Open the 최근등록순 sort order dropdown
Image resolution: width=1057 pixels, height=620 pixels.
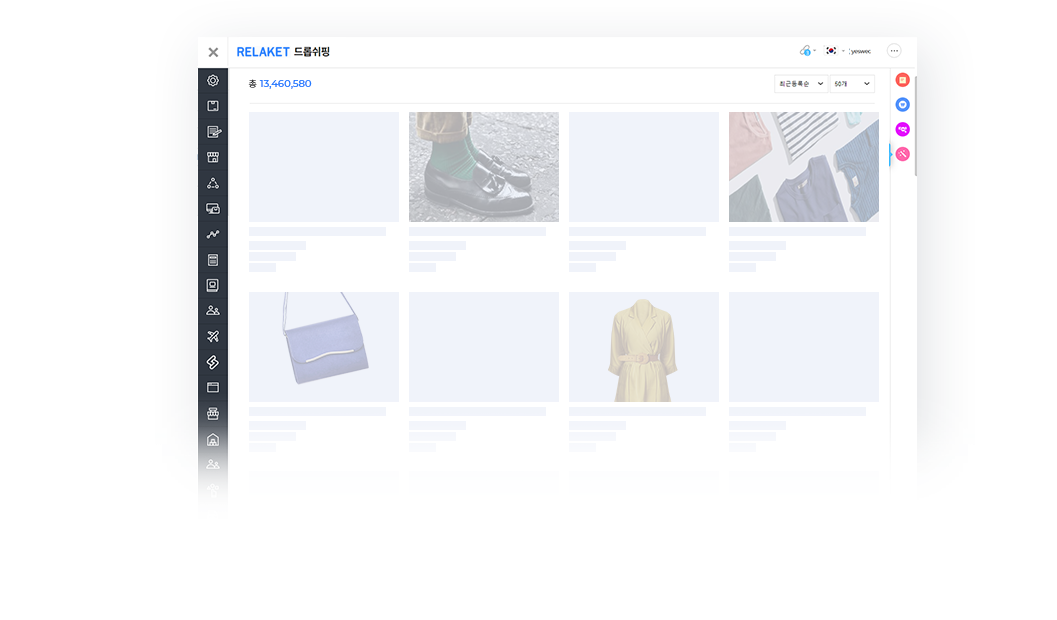tap(800, 83)
